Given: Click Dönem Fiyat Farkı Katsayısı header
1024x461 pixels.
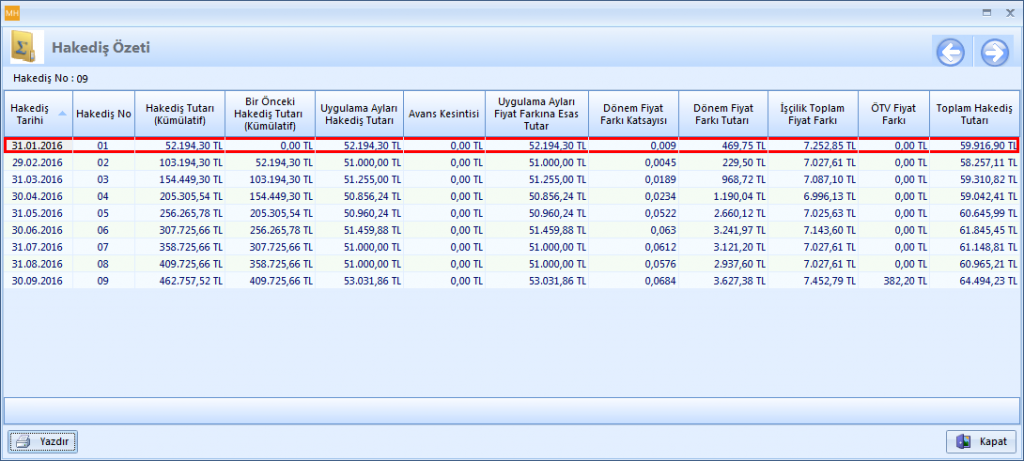Looking at the screenshot, I should tap(633, 114).
